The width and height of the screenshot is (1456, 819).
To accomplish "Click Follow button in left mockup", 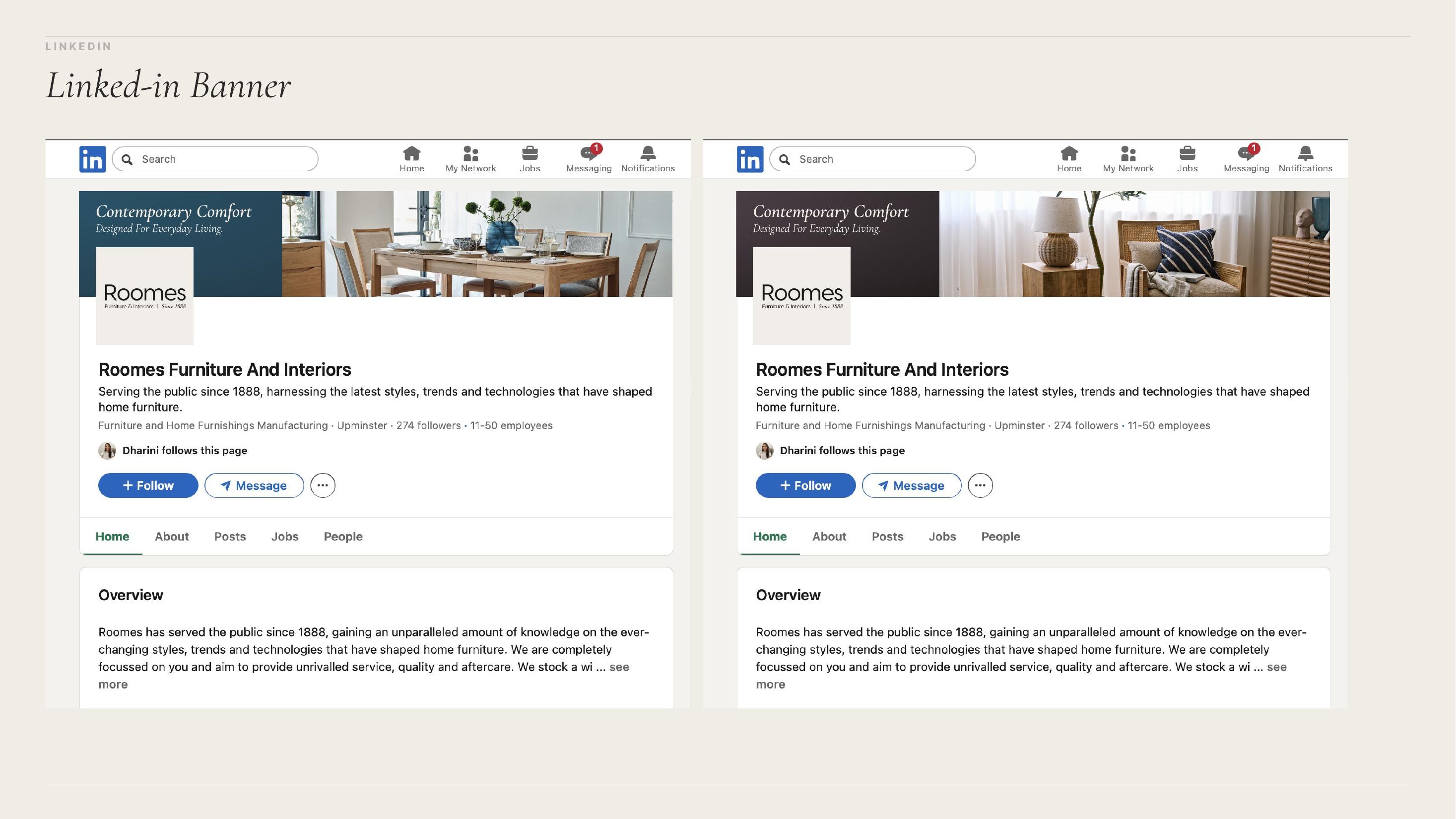I will pyautogui.click(x=148, y=485).
